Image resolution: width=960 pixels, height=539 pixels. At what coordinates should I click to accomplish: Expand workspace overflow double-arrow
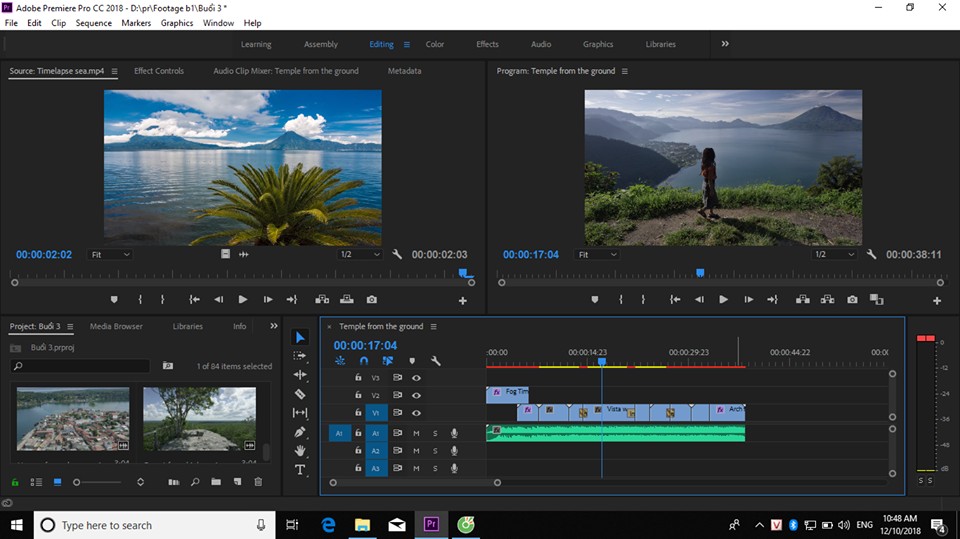[x=725, y=44]
